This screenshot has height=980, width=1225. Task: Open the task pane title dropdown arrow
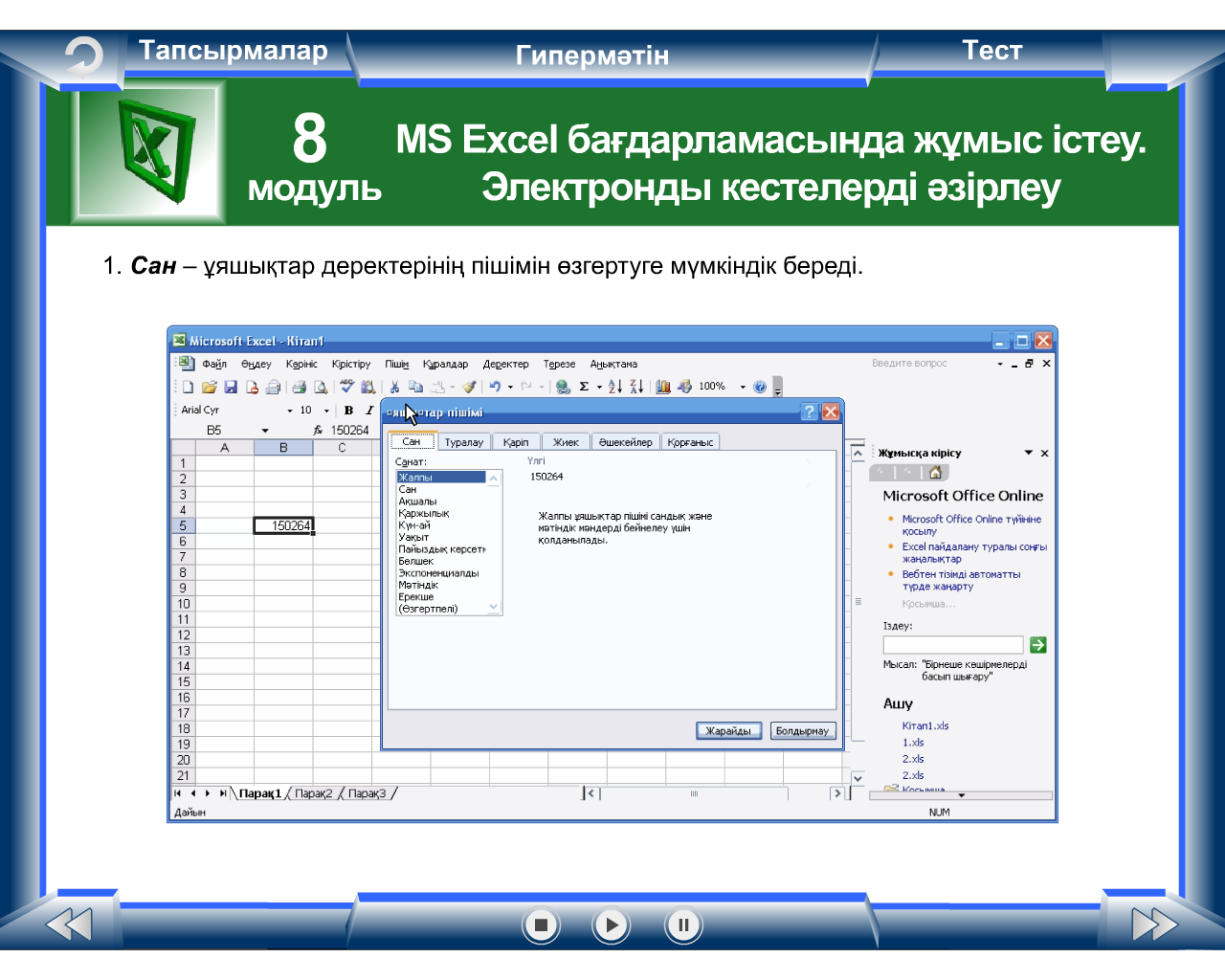pyautogui.click(x=1029, y=453)
